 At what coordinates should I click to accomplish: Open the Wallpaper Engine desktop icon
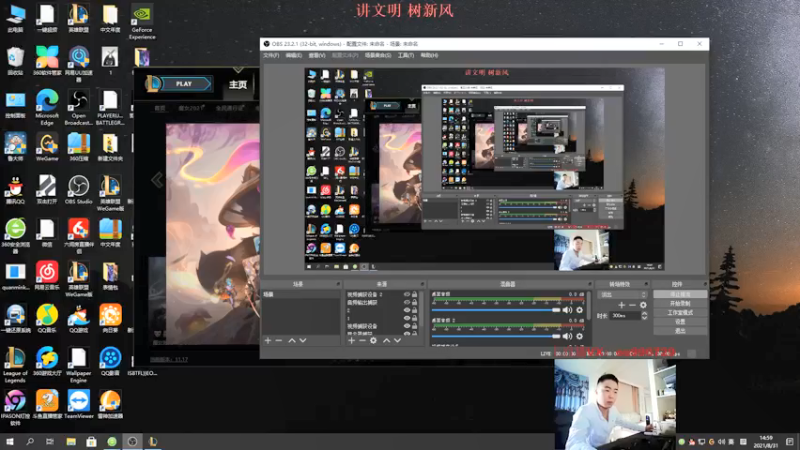point(79,365)
